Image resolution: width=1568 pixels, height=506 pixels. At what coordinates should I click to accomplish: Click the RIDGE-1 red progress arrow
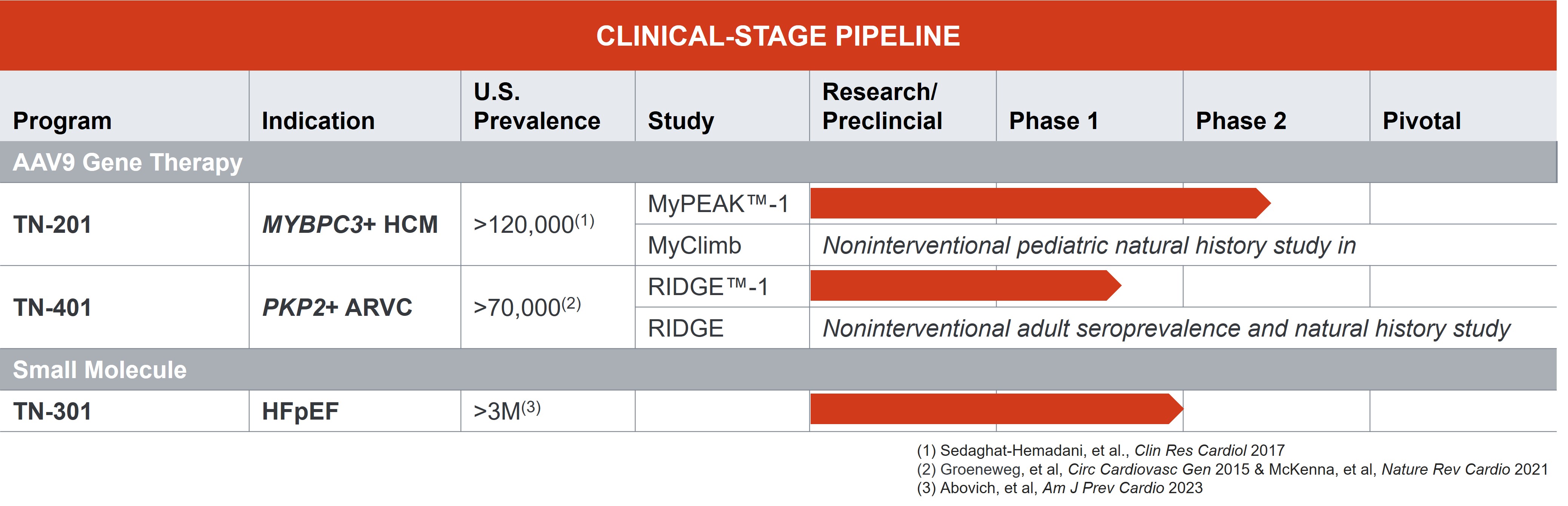tap(962, 286)
